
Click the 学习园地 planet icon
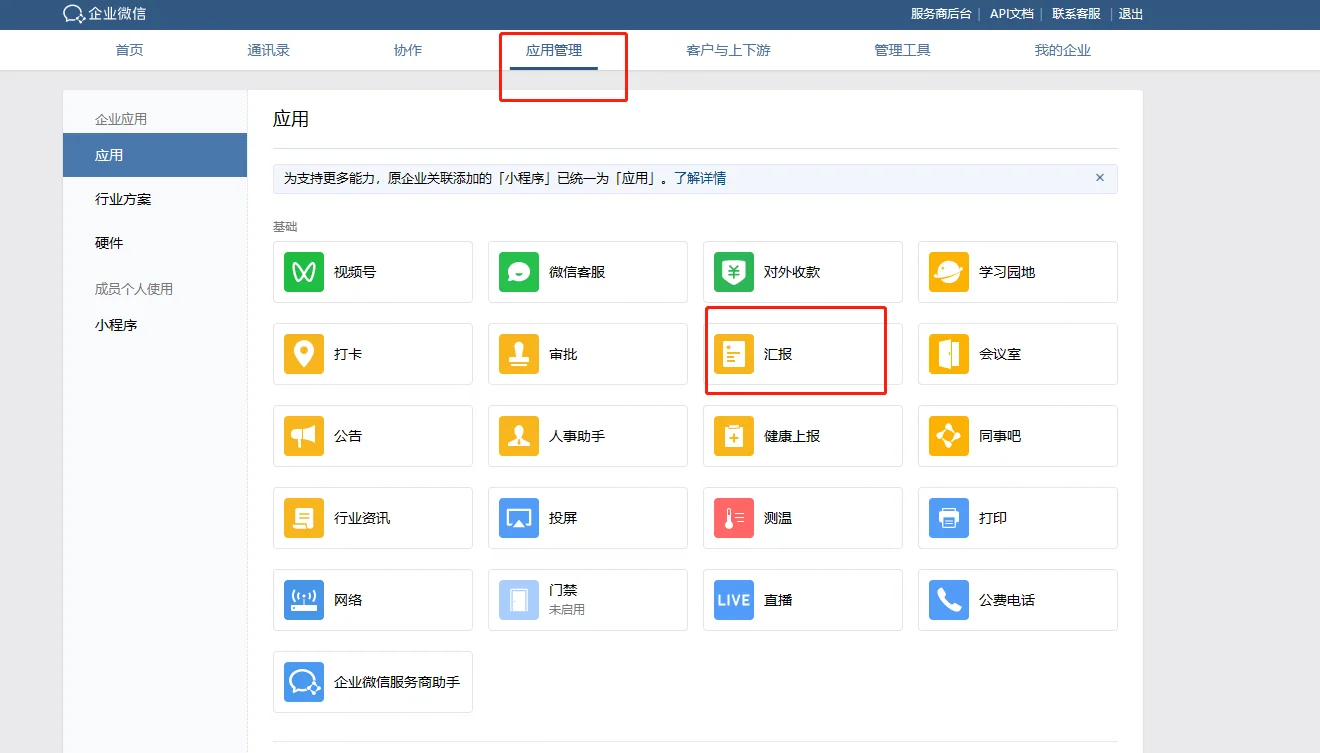(949, 272)
